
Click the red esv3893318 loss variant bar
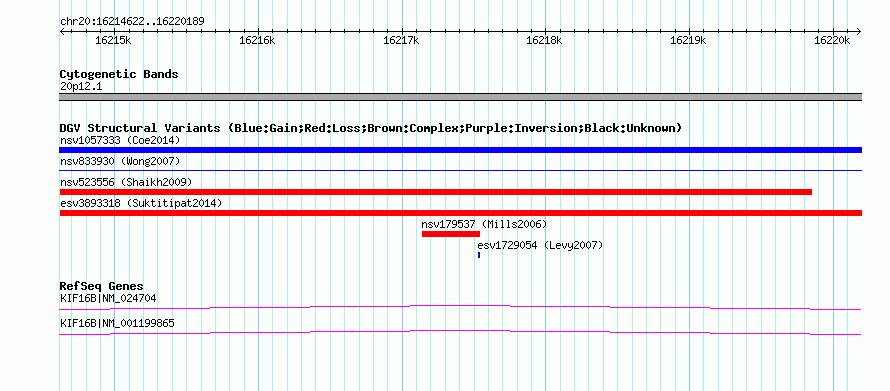[x=460, y=213]
